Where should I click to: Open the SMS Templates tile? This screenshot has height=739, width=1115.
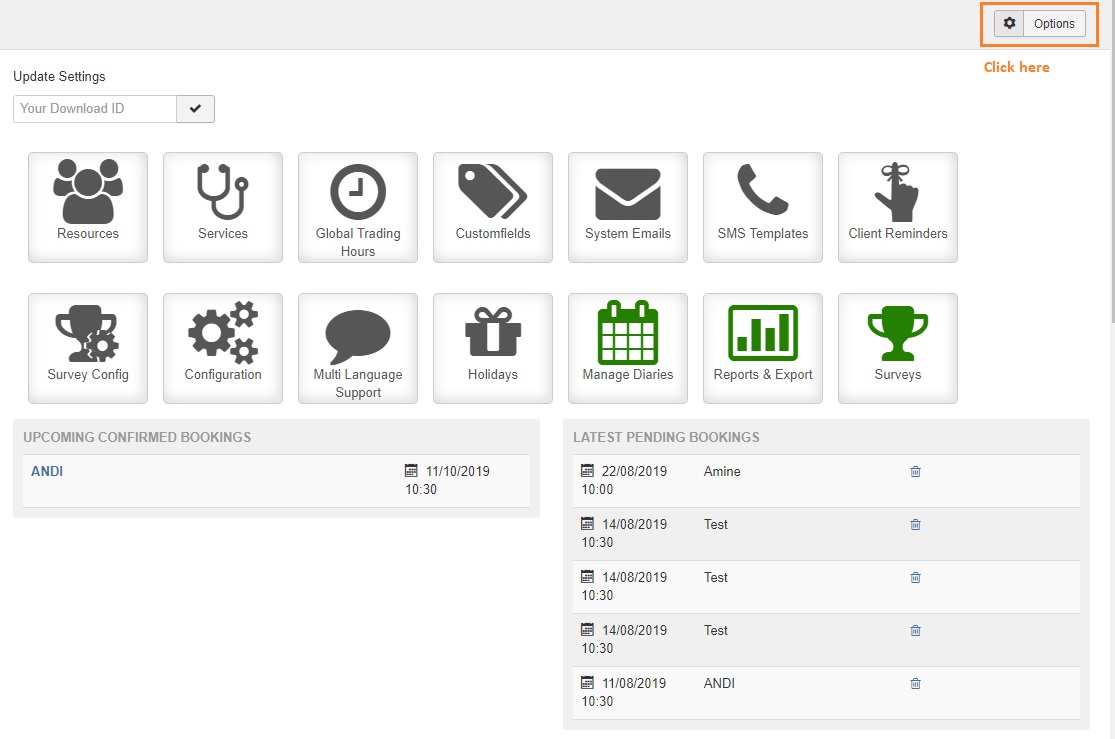coord(762,207)
